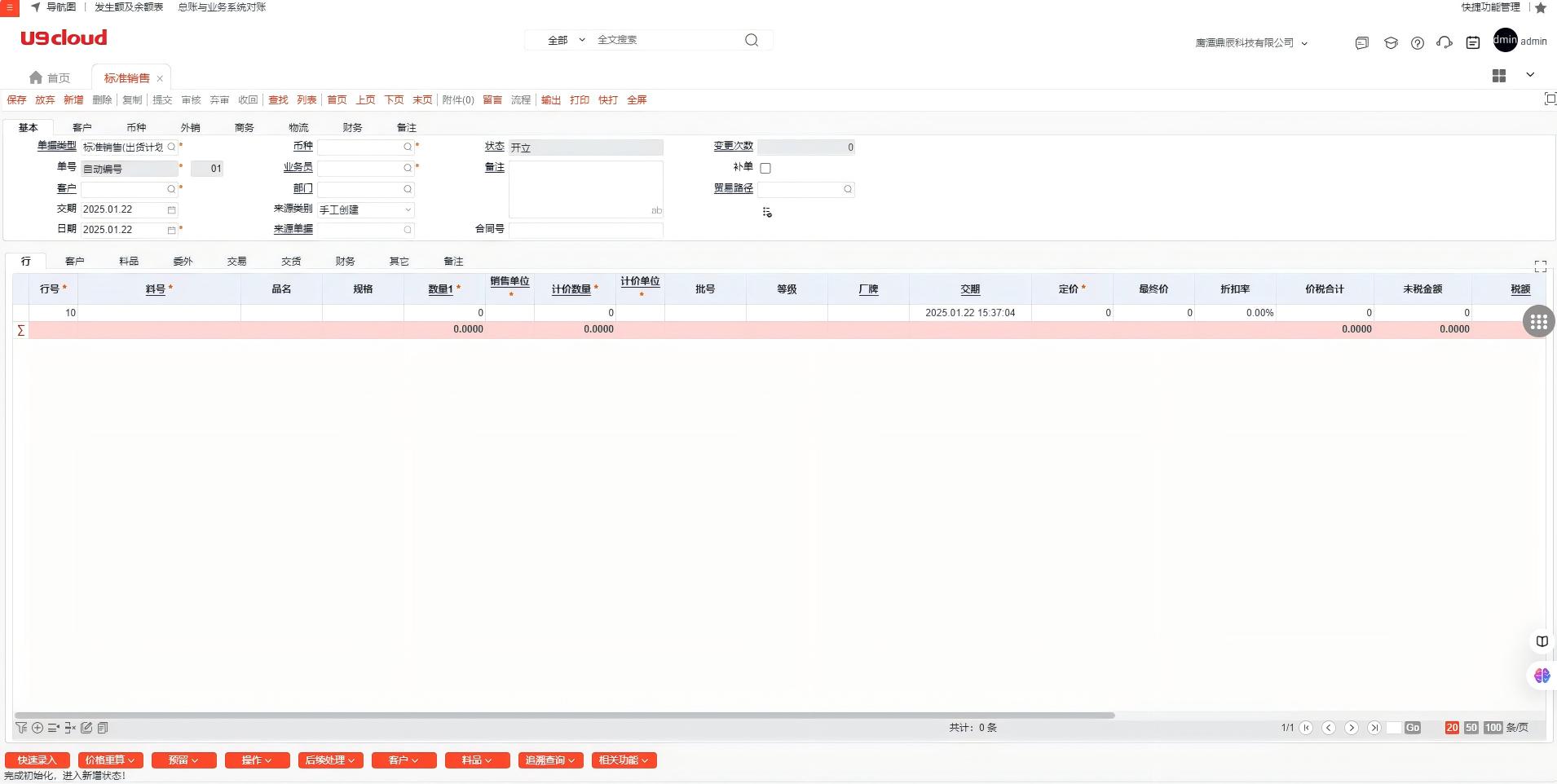Click the add row plus icon below grid
Image resolution: width=1557 pixels, height=784 pixels.
pos(37,728)
